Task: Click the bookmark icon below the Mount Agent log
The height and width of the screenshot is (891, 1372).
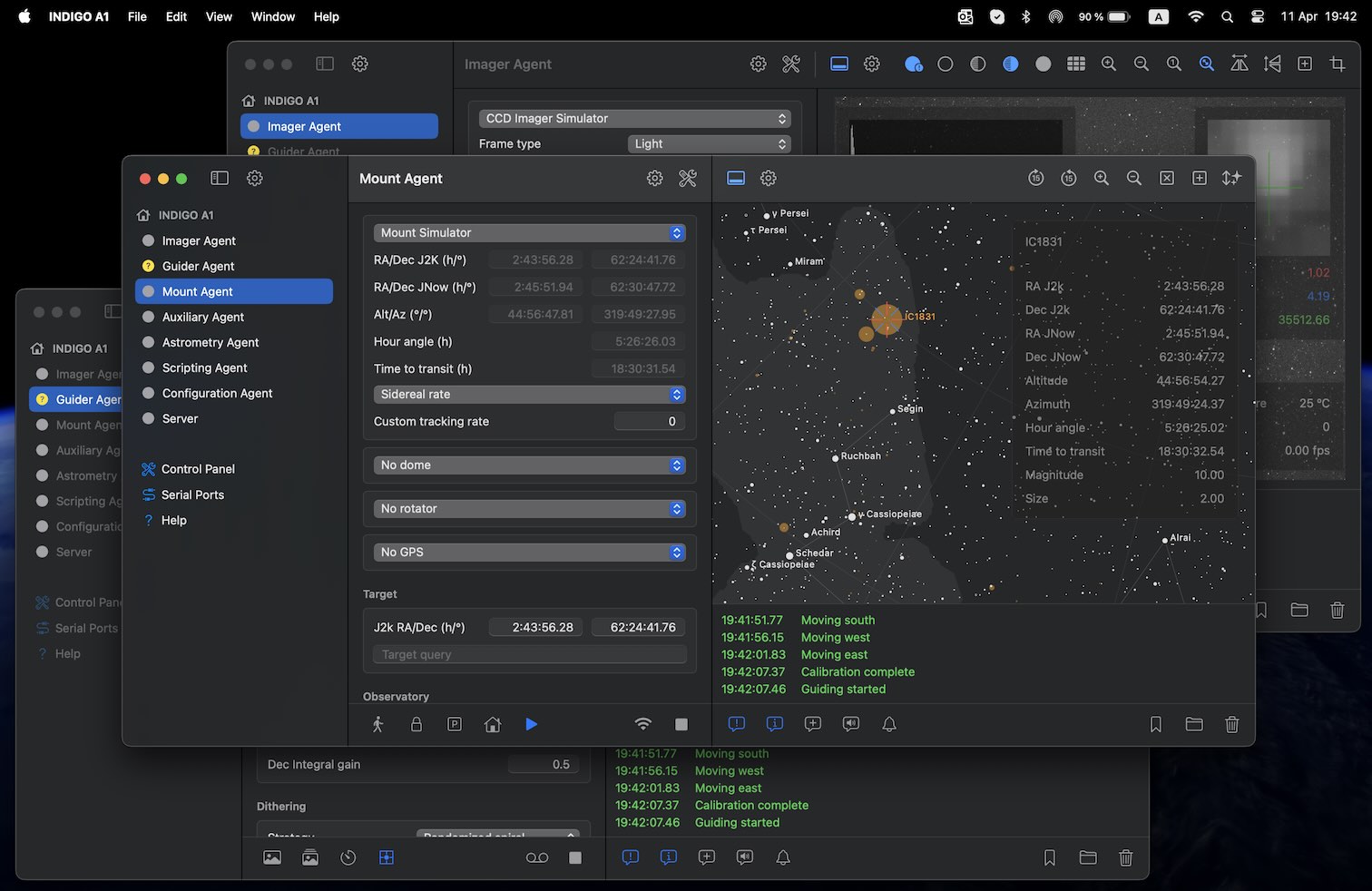Action: (1156, 724)
